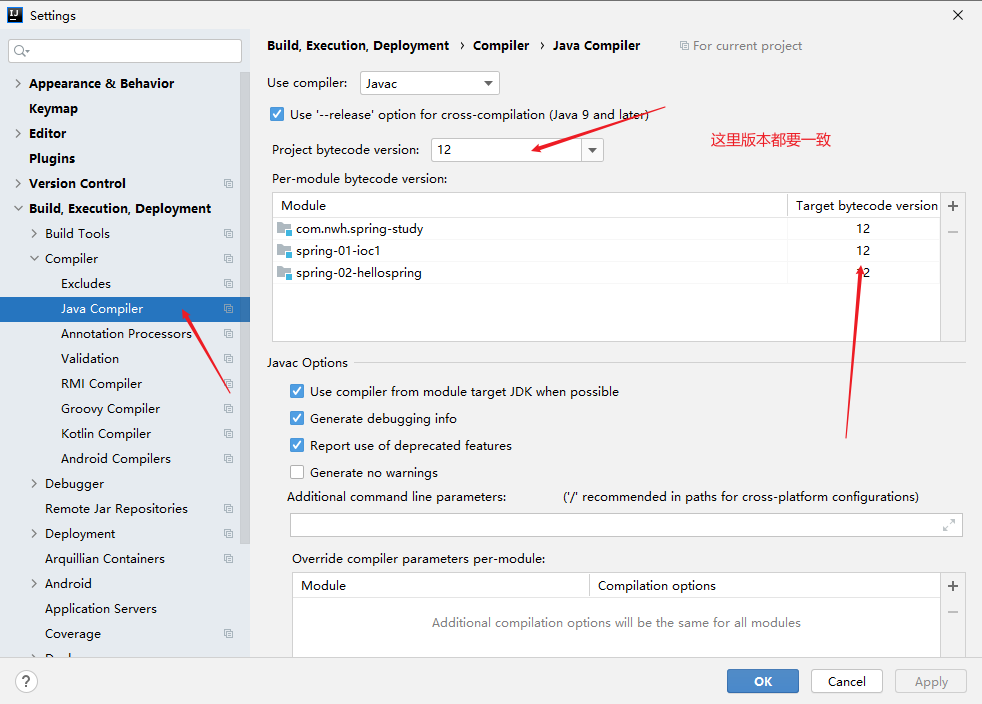Viewport: 982px width, 704px height.
Task: Expand Appearance & Behavior section
Action: pos(18,83)
